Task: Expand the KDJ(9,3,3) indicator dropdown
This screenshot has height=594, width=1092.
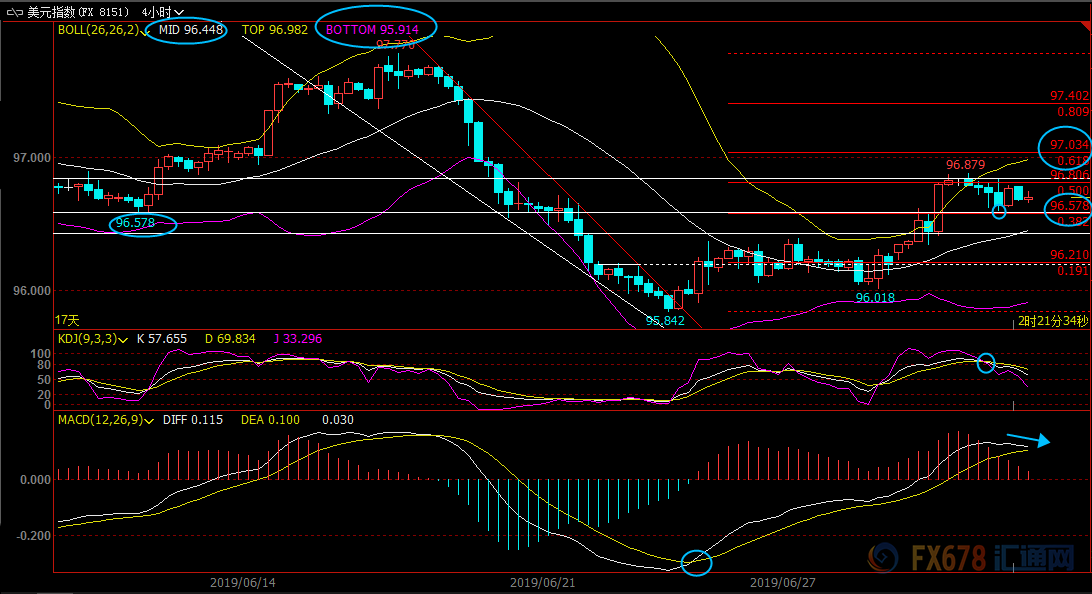Action: coord(123,340)
